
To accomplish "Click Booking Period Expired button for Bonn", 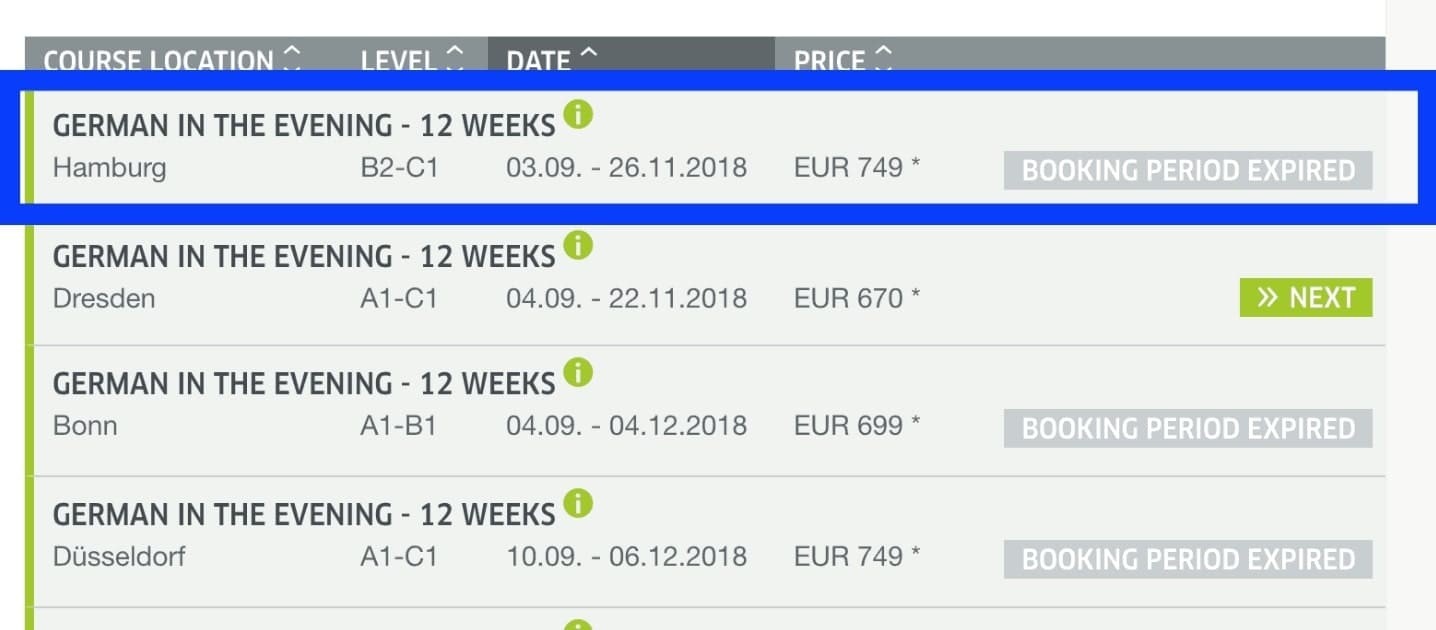I will (1187, 429).
